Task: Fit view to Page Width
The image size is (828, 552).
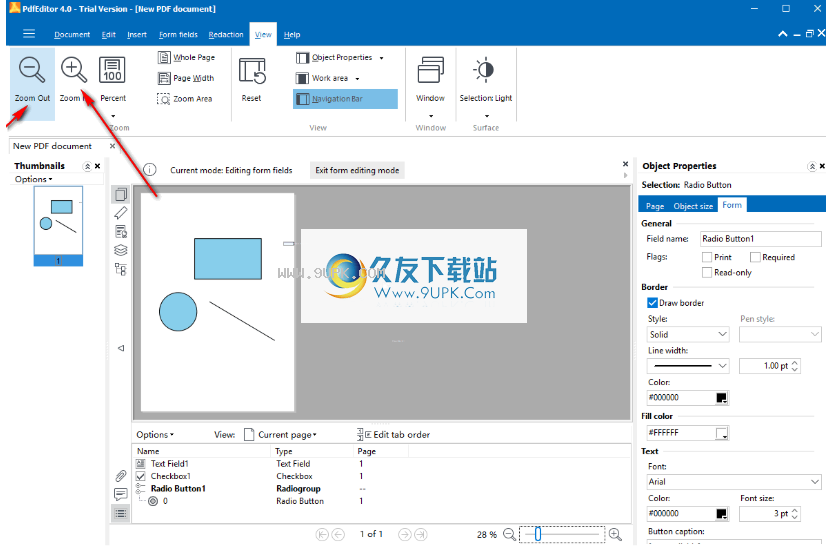Action: pyautogui.click(x=186, y=78)
